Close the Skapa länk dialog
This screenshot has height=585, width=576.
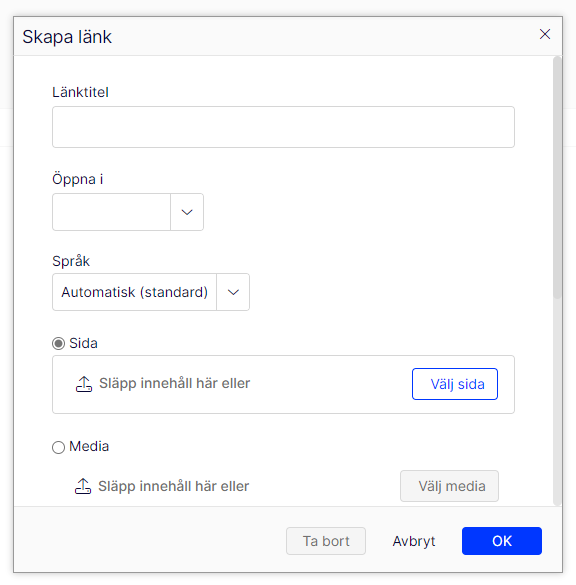click(x=545, y=34)
